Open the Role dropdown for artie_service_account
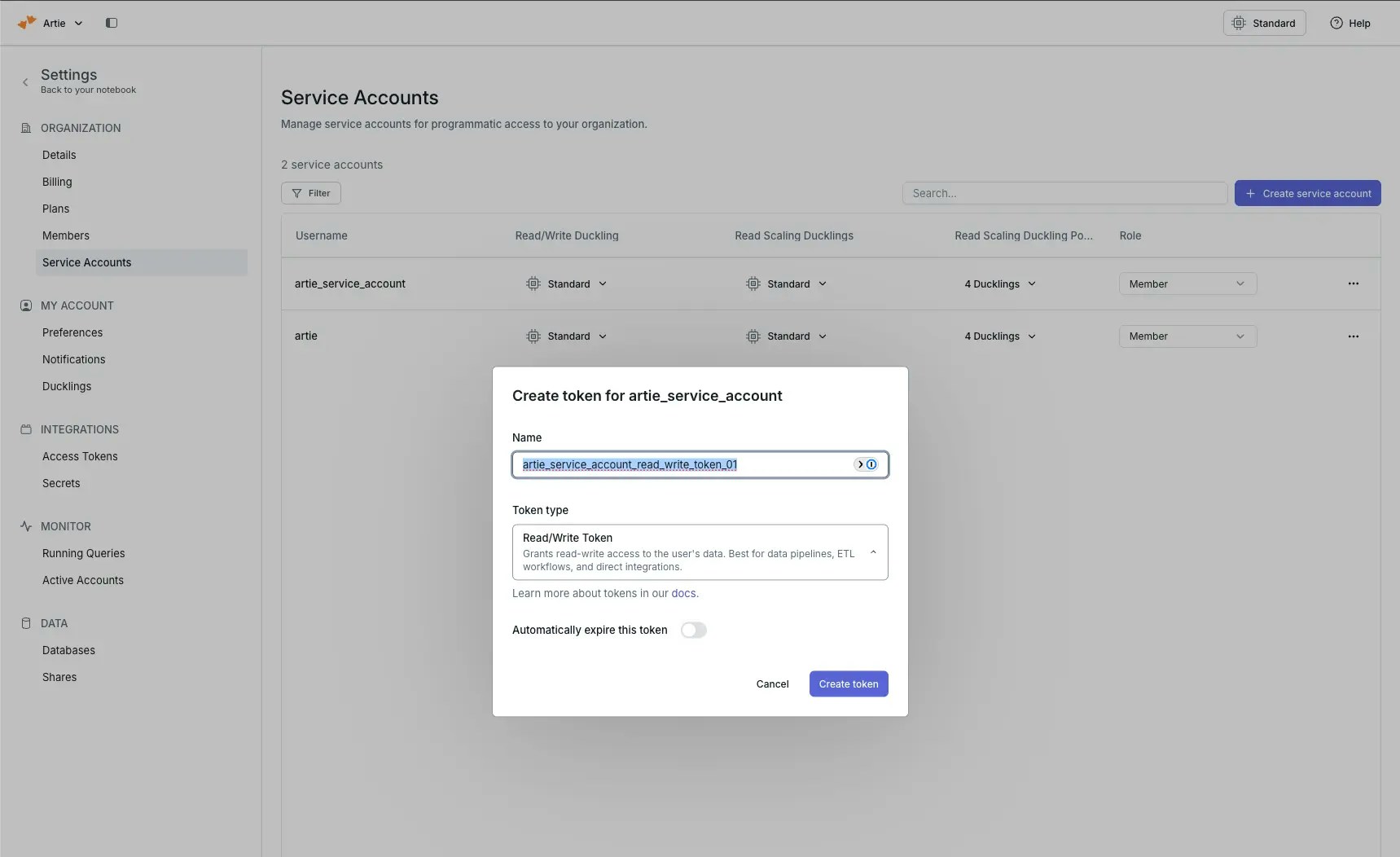1400x857 pixels. [1187, 283]
